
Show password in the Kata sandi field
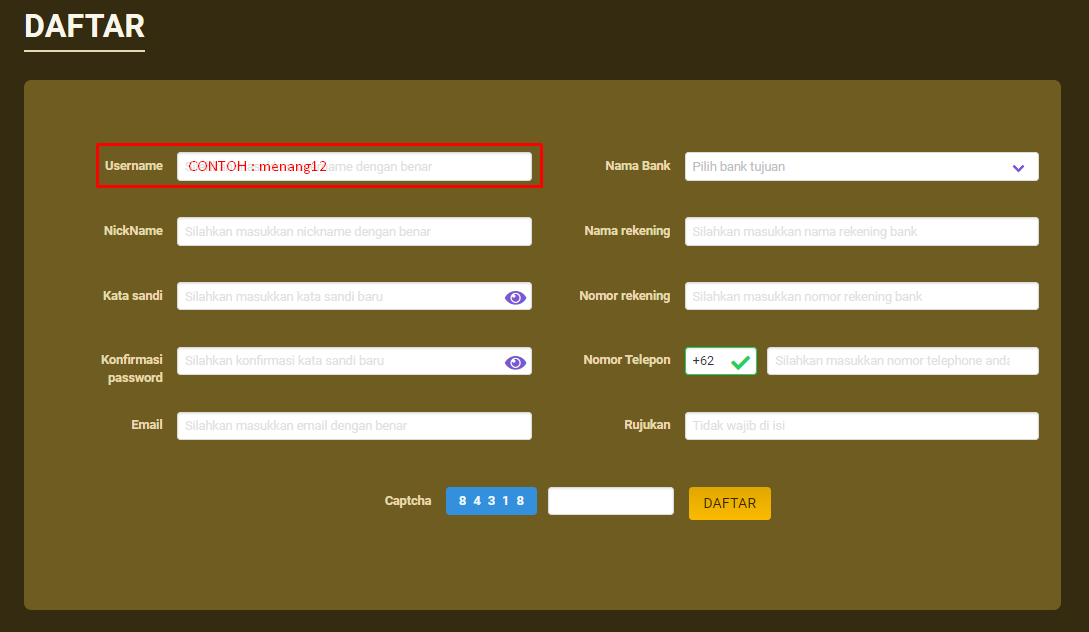coord(515,297)
